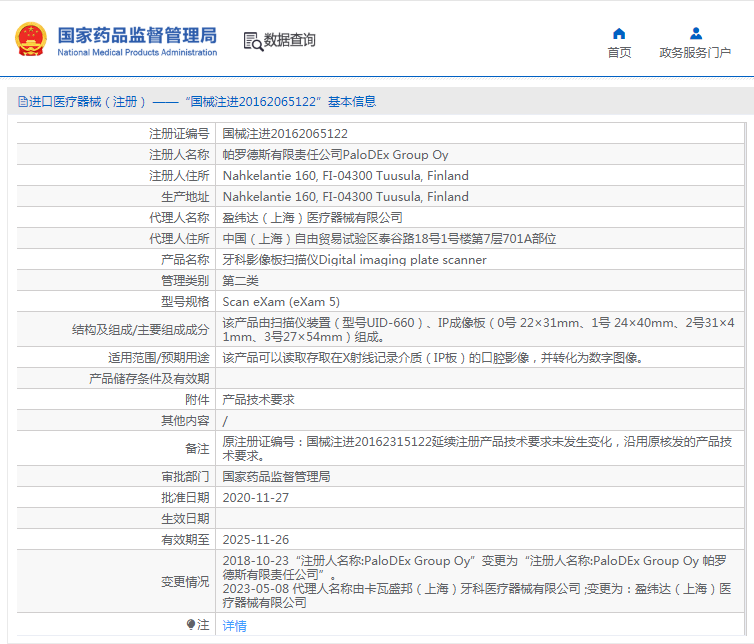Click agent address 中国（上海）自由贸易试验区 value
This screenshot has width=754, height=644.
pyautogui.click(x=390, y=239)
